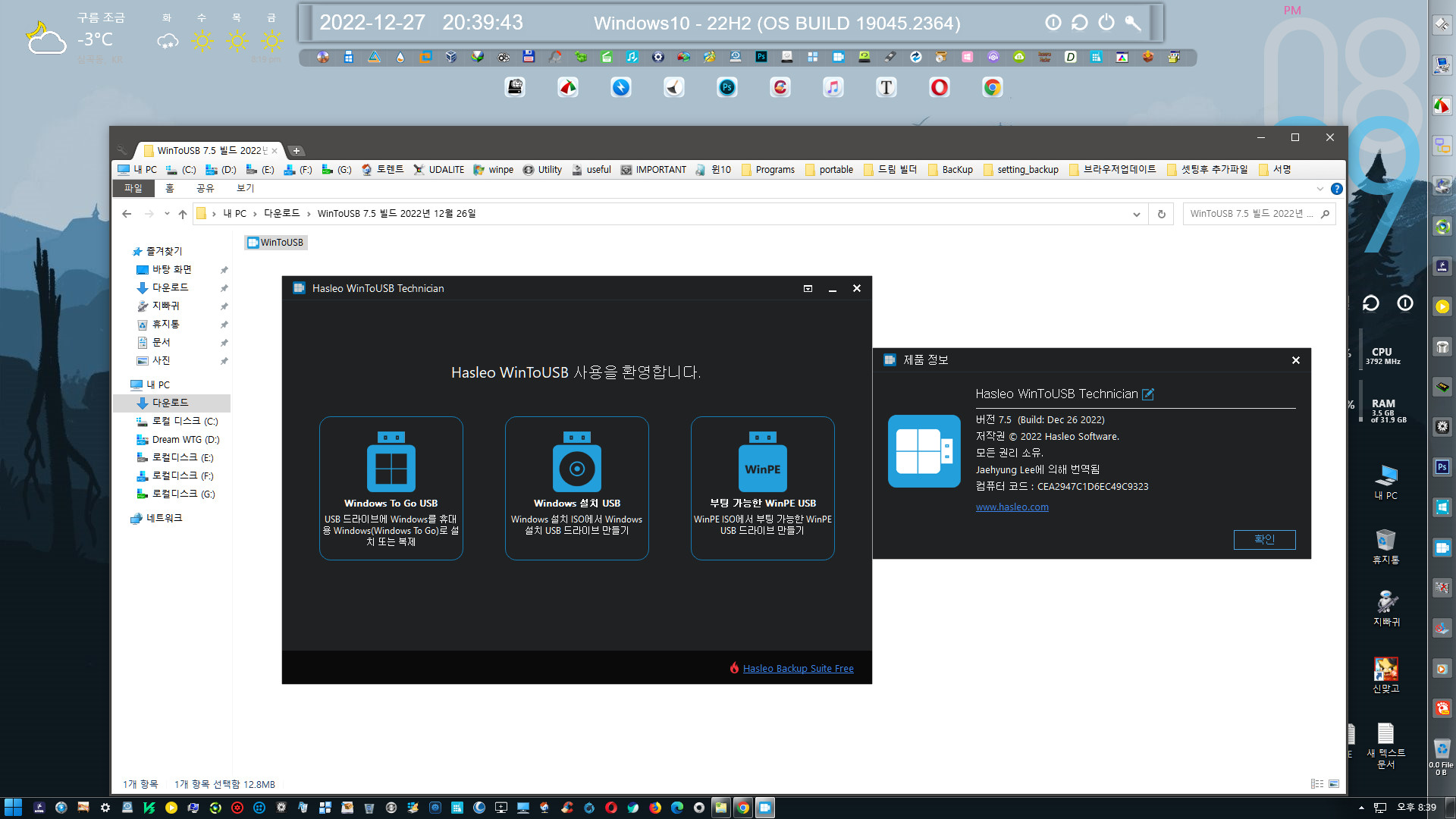
Task: Open the 새 텍스트 문서 desktop file
Action: (1386, 746)
